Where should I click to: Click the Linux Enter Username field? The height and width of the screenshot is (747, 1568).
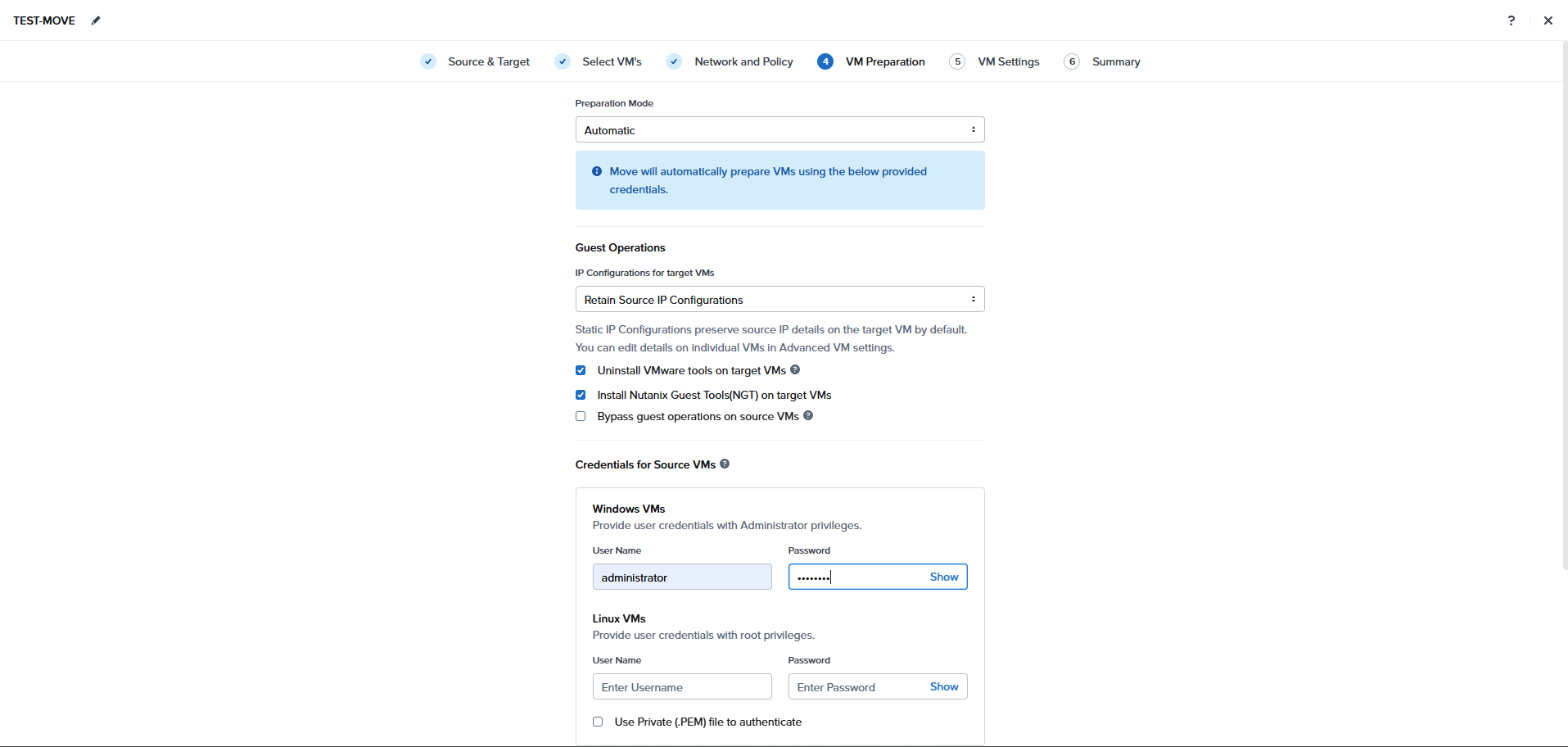point(682,686)
